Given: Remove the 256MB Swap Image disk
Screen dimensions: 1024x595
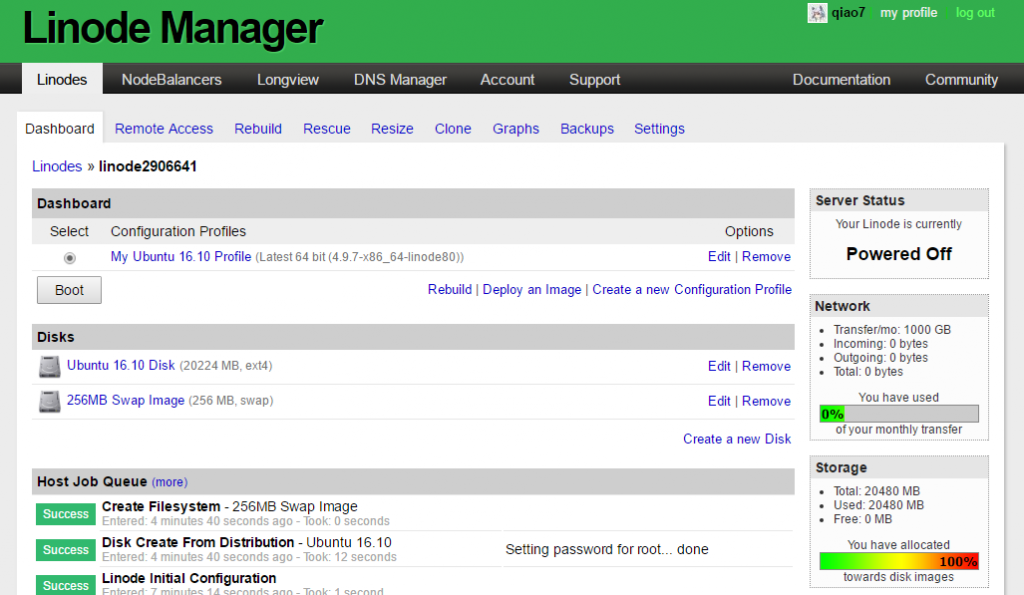Looking at the screenshot, I should pyautogui.click(x=766, y=401).
